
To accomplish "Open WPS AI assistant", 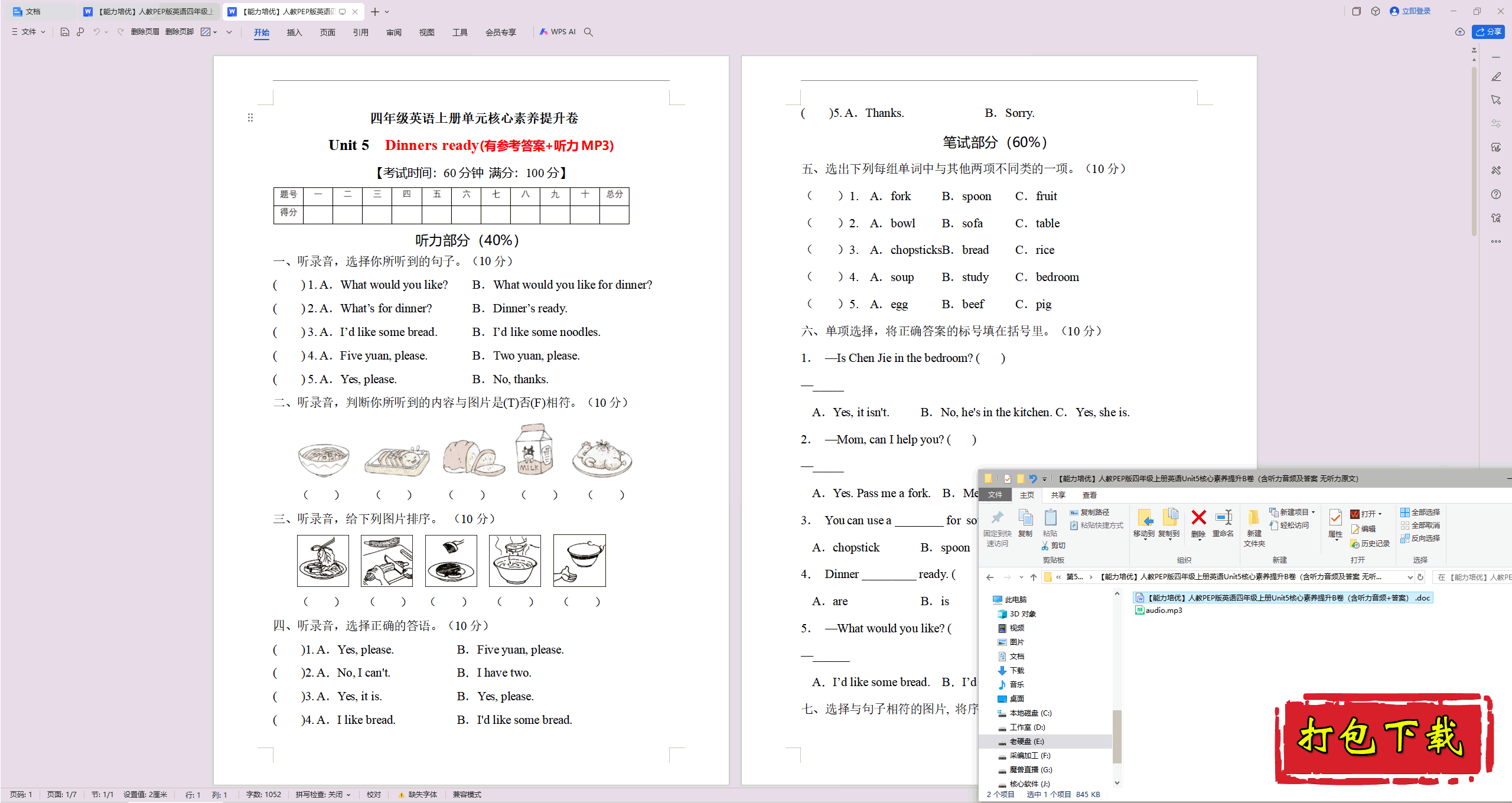I will click(x=558, y=32).
